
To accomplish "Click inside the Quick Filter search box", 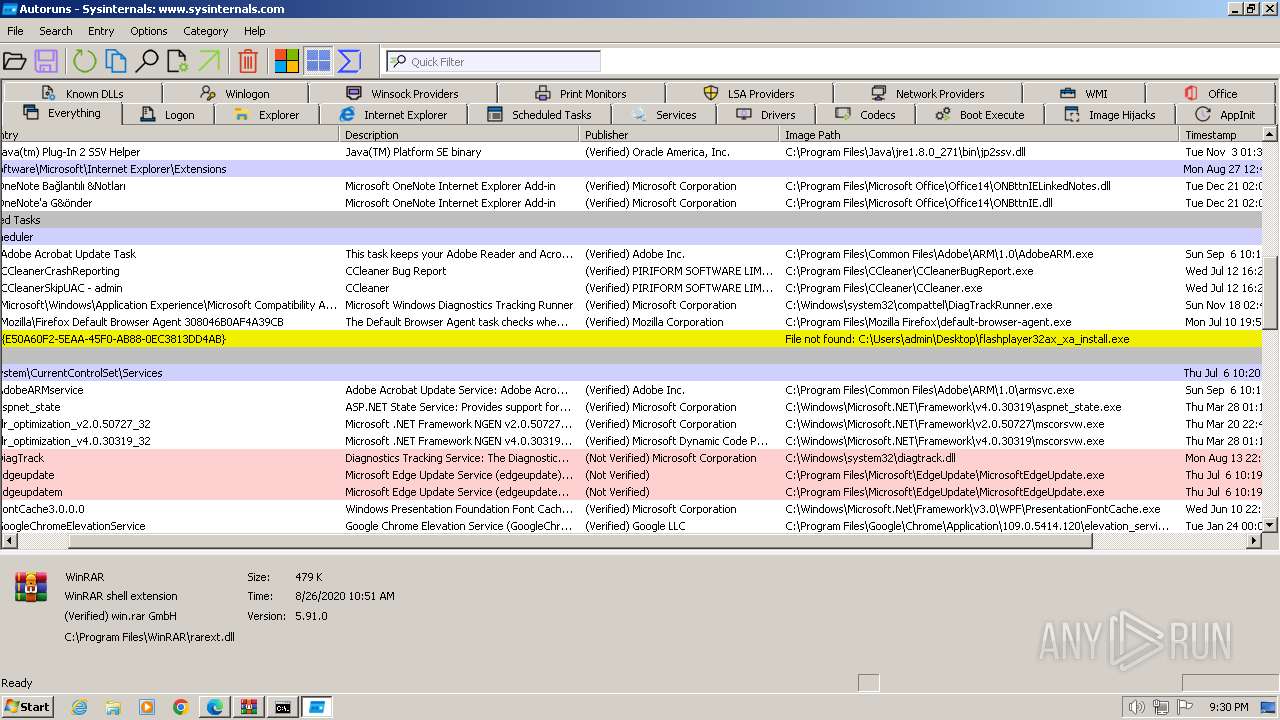I will click(x=493, y=62).
